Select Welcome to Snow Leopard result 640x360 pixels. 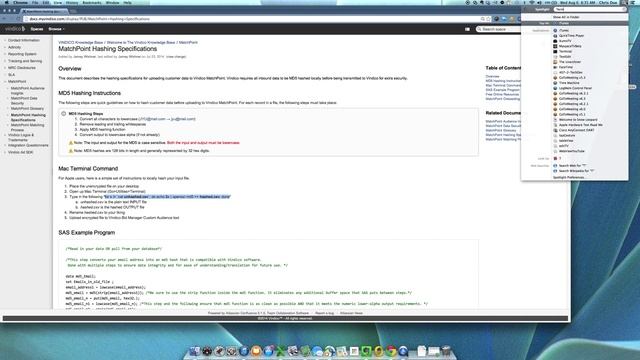pyautogui.click(x=575, y=120)
